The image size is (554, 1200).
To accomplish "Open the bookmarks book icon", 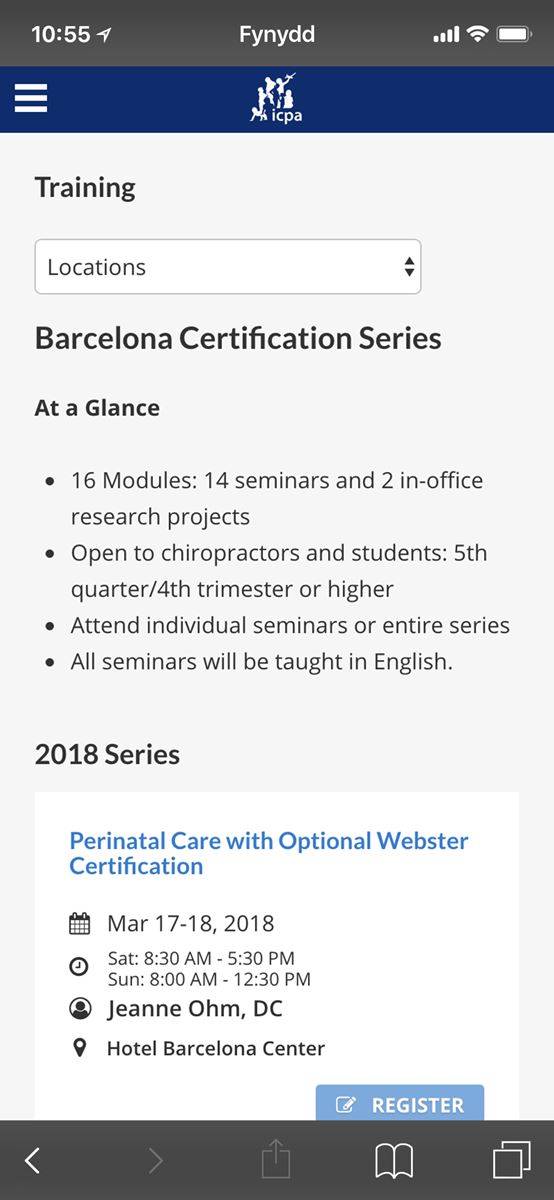I will (x=394, y=1161).
